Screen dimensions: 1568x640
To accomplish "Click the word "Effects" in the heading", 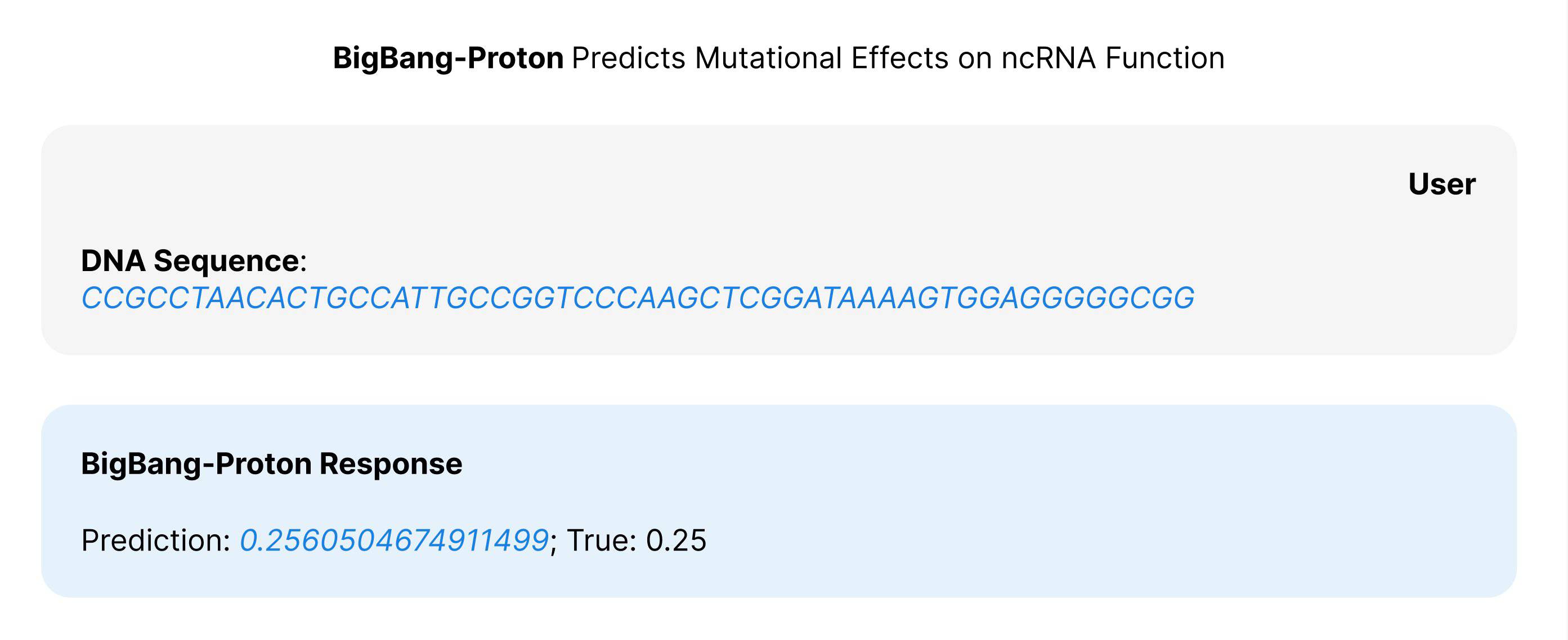I will tap(899, 58).
